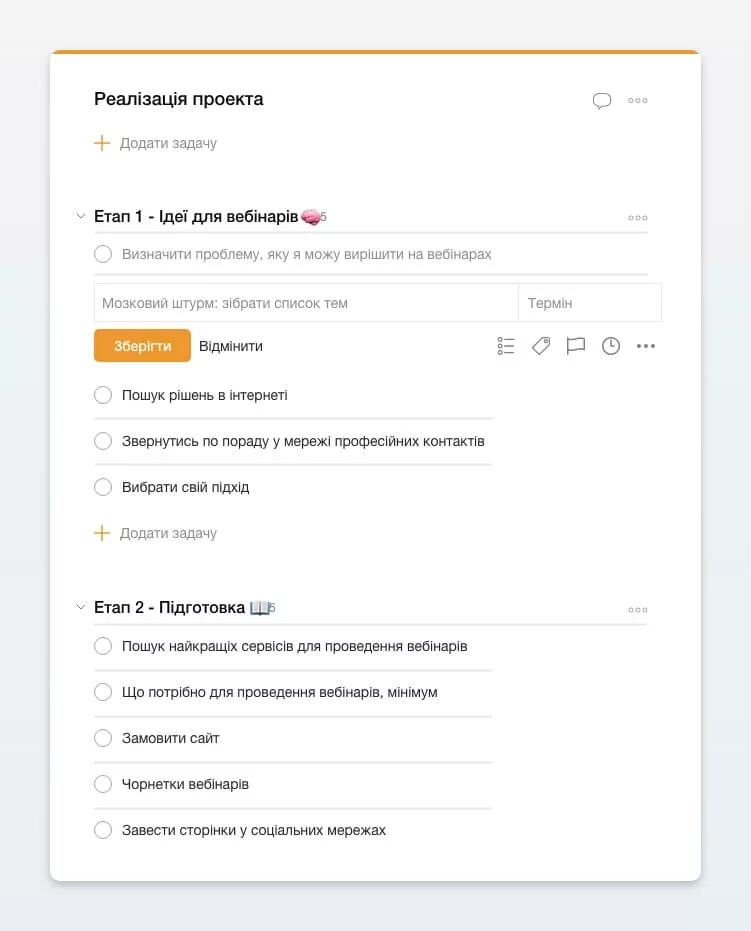The width and height of the screenshot is (751, 931).
Task: Complete the task Чорнетки вебінарів
Action: click(x=103, y=784)
